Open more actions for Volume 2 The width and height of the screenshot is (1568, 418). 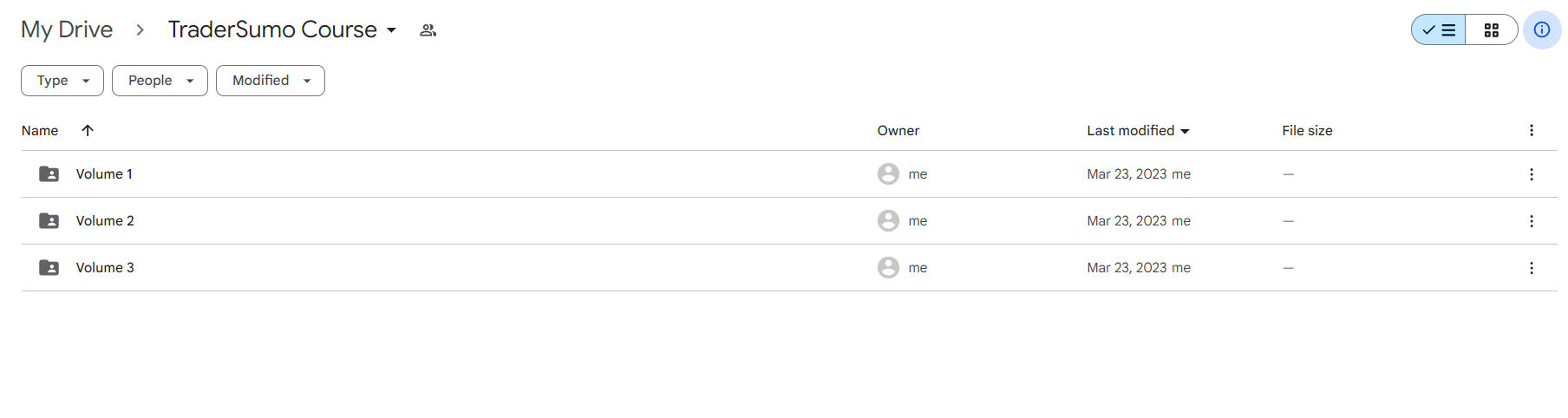coord(1531,221)
